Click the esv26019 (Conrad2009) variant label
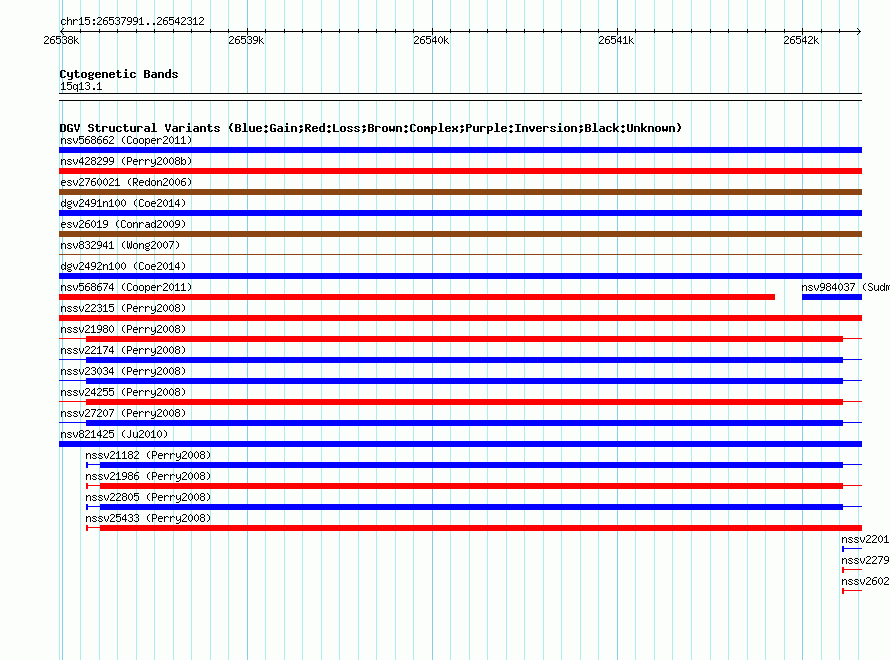This screenshot has width=890, height=660. click(x=123, y=224)
